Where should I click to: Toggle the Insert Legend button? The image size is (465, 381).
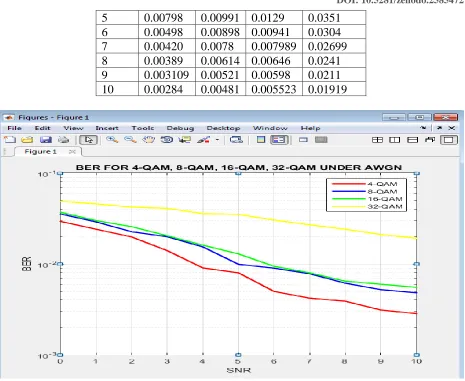click(279, 140)
